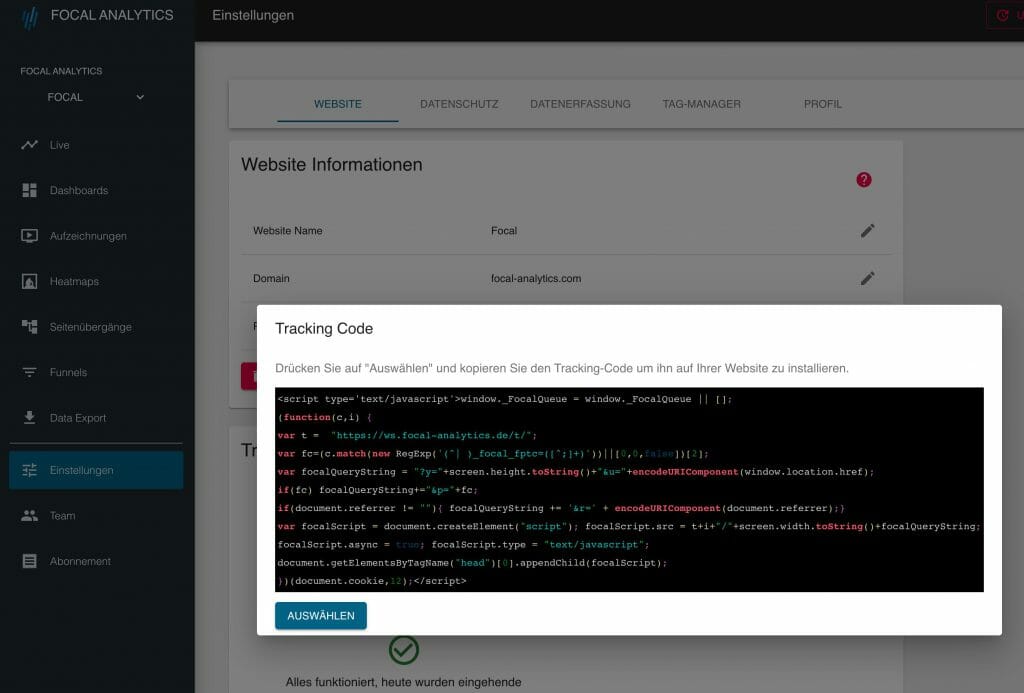Open Seitenübergänge in the sidebar
Screen dimensions: 1024x693
click(x=96, y=327)
